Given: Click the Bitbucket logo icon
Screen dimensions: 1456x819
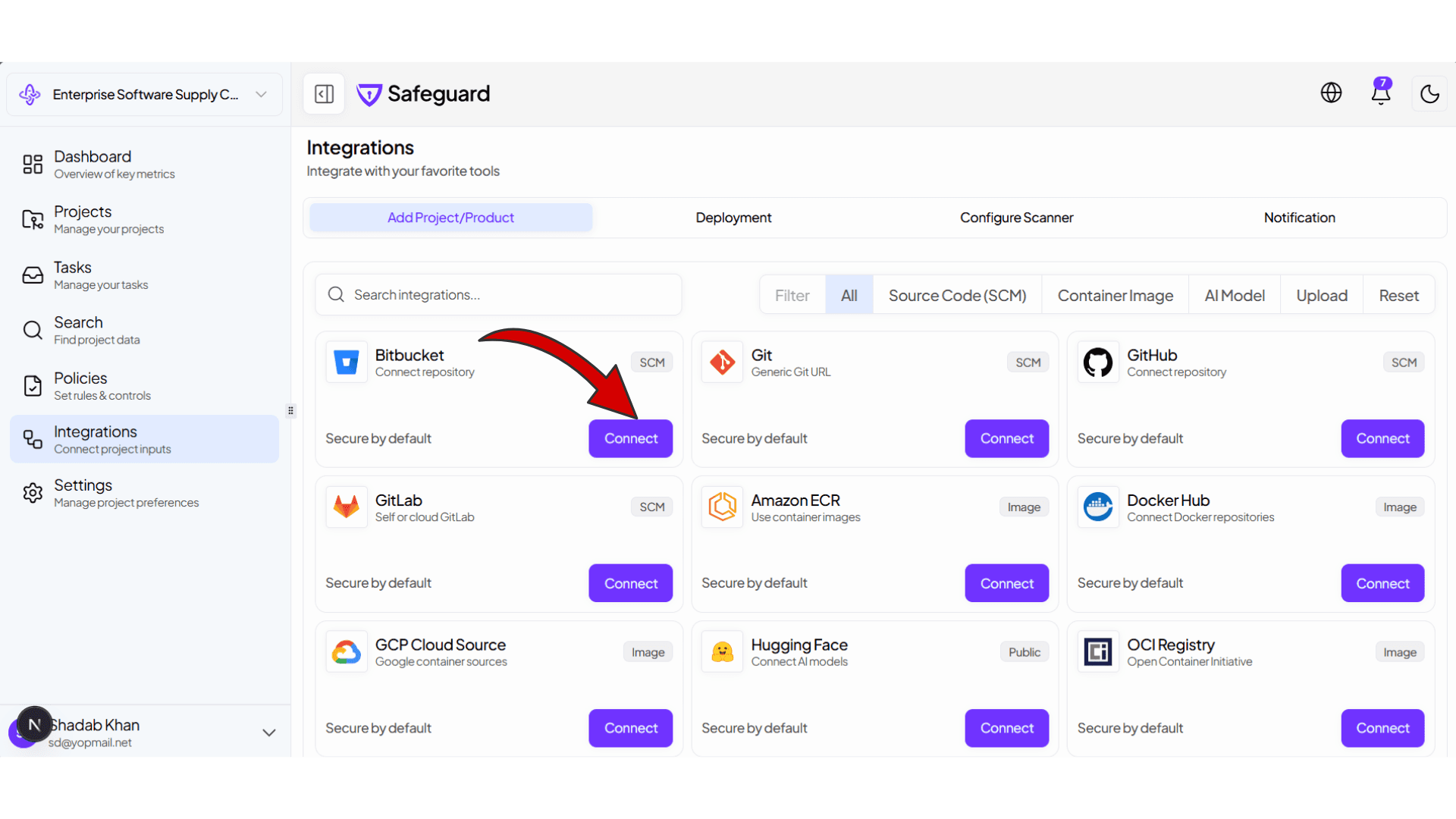Looking at the screenshot, I should [347, 362].
